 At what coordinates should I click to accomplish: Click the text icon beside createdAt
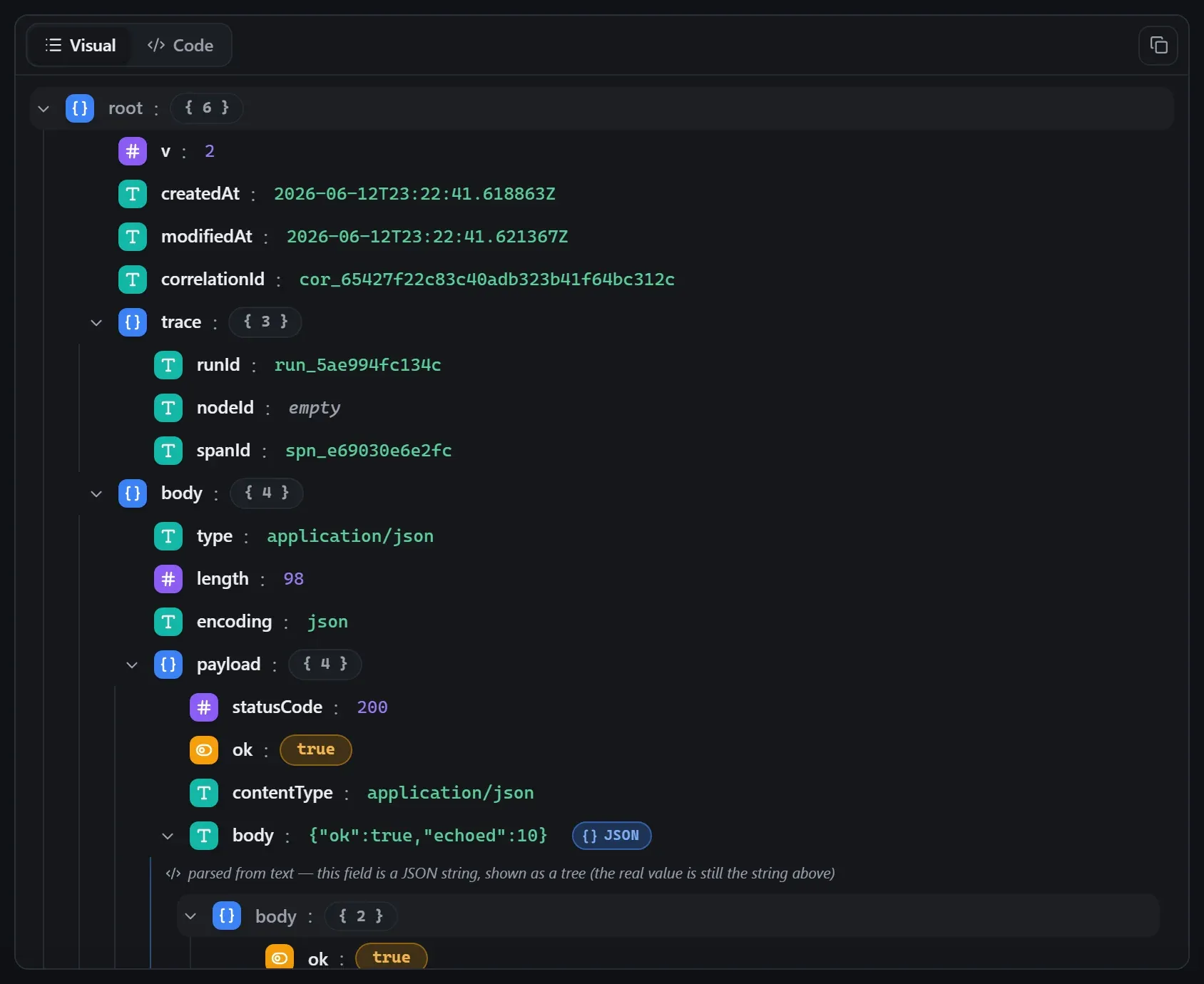[x=133, y=194]
